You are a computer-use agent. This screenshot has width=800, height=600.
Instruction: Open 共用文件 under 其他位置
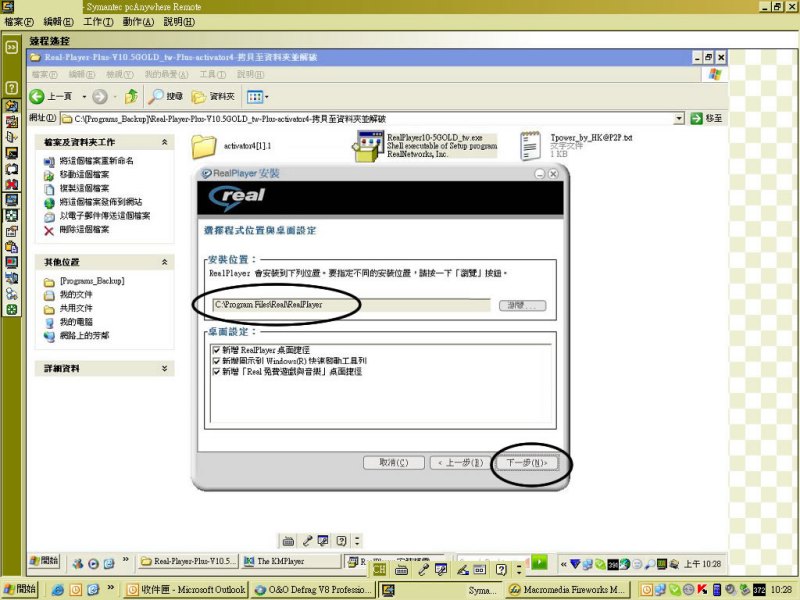(x=76, y=308)
